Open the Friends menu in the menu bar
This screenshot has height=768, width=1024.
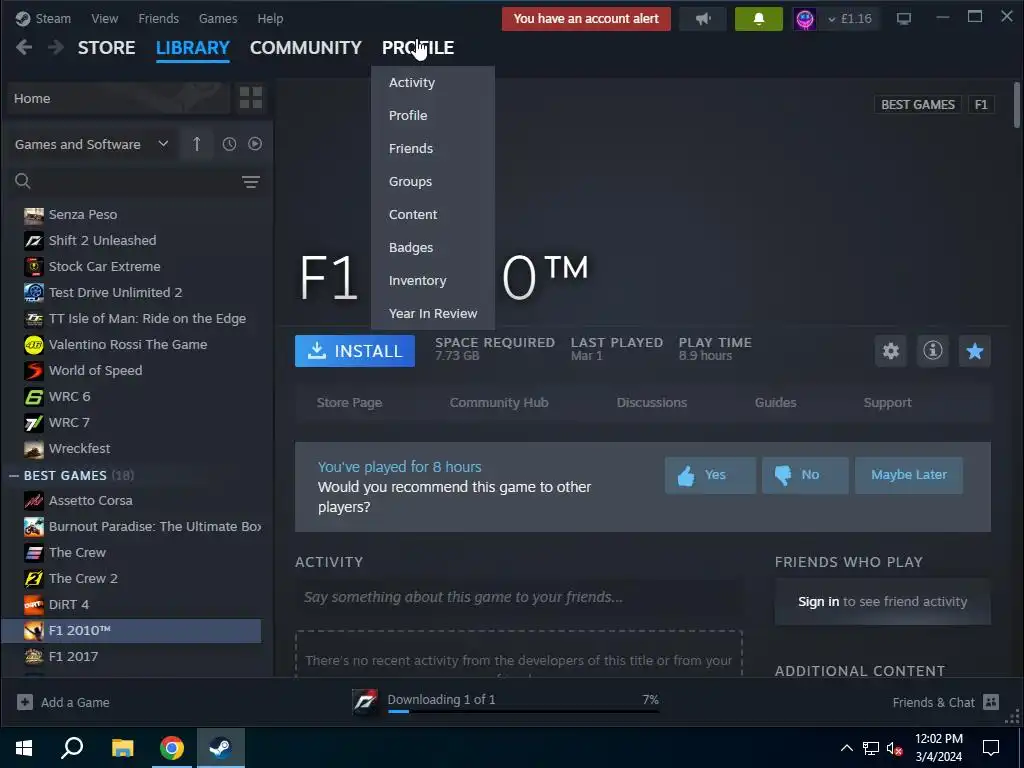158,18
